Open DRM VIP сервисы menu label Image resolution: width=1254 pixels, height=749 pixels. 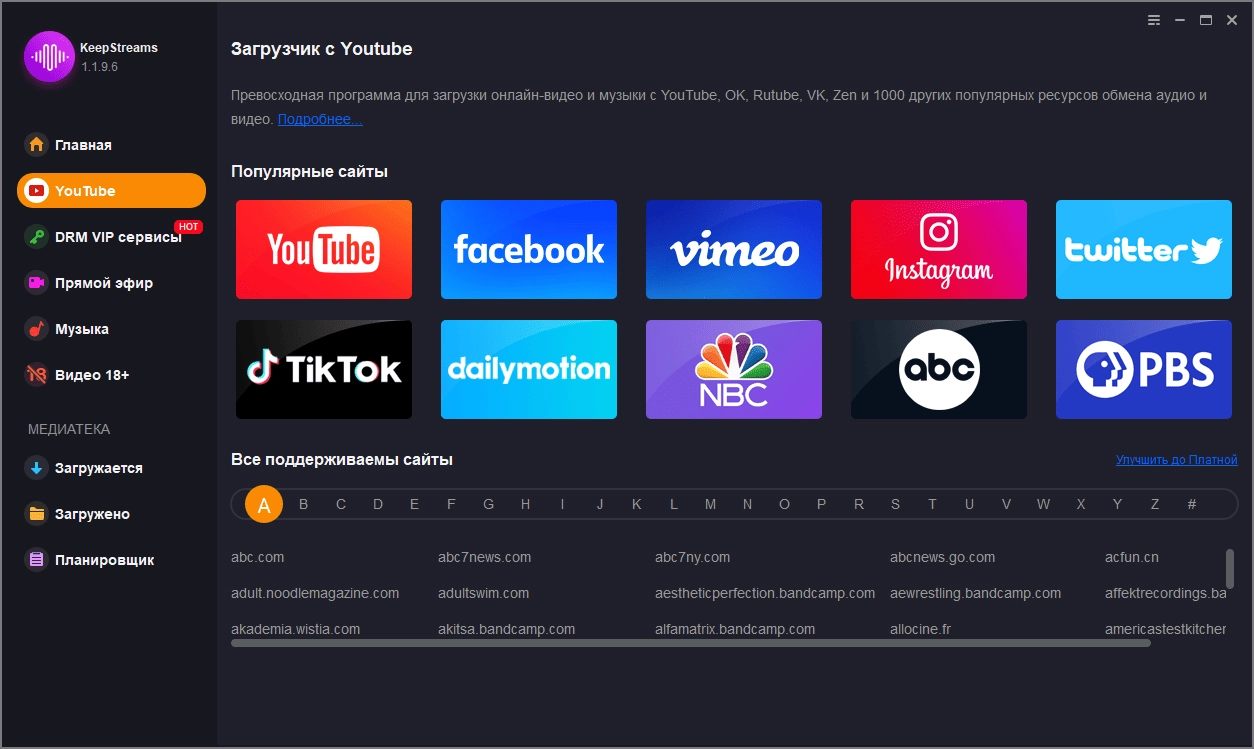point(118,237)
